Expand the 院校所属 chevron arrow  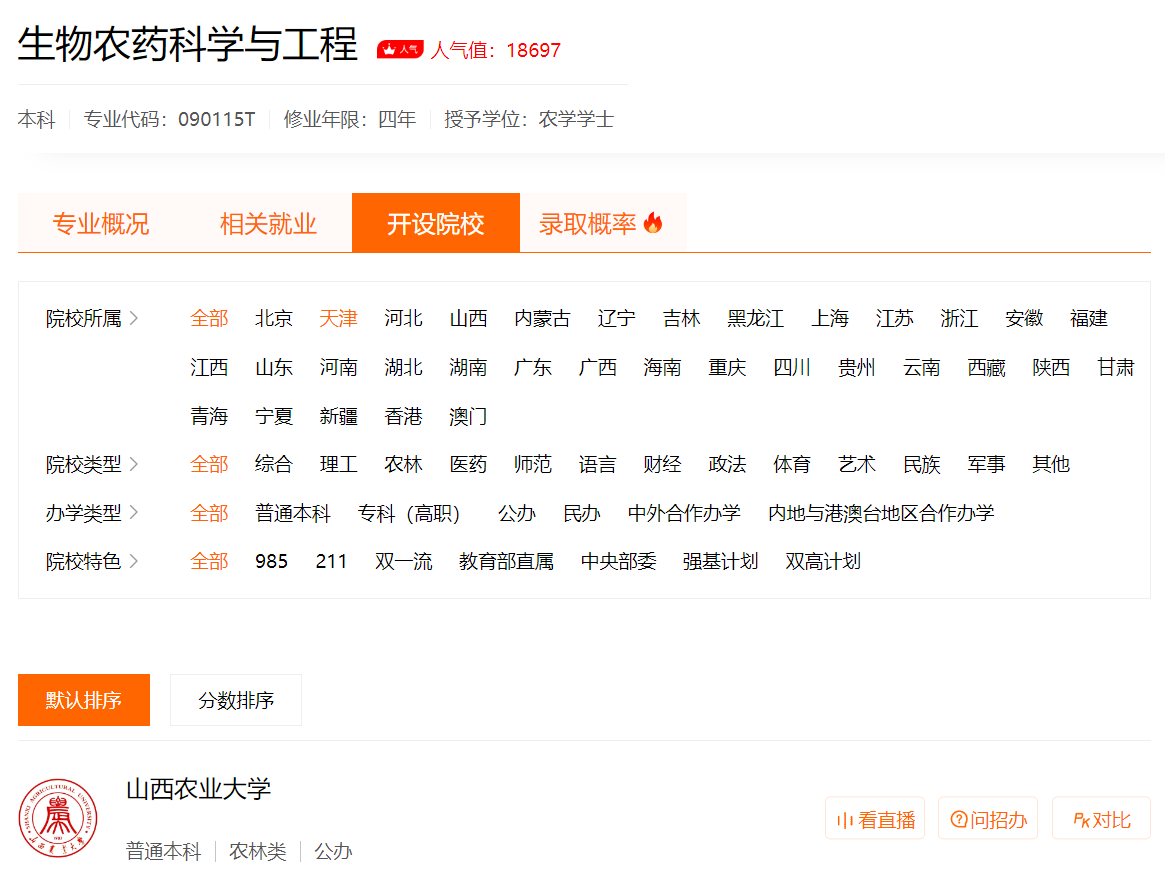134,318
